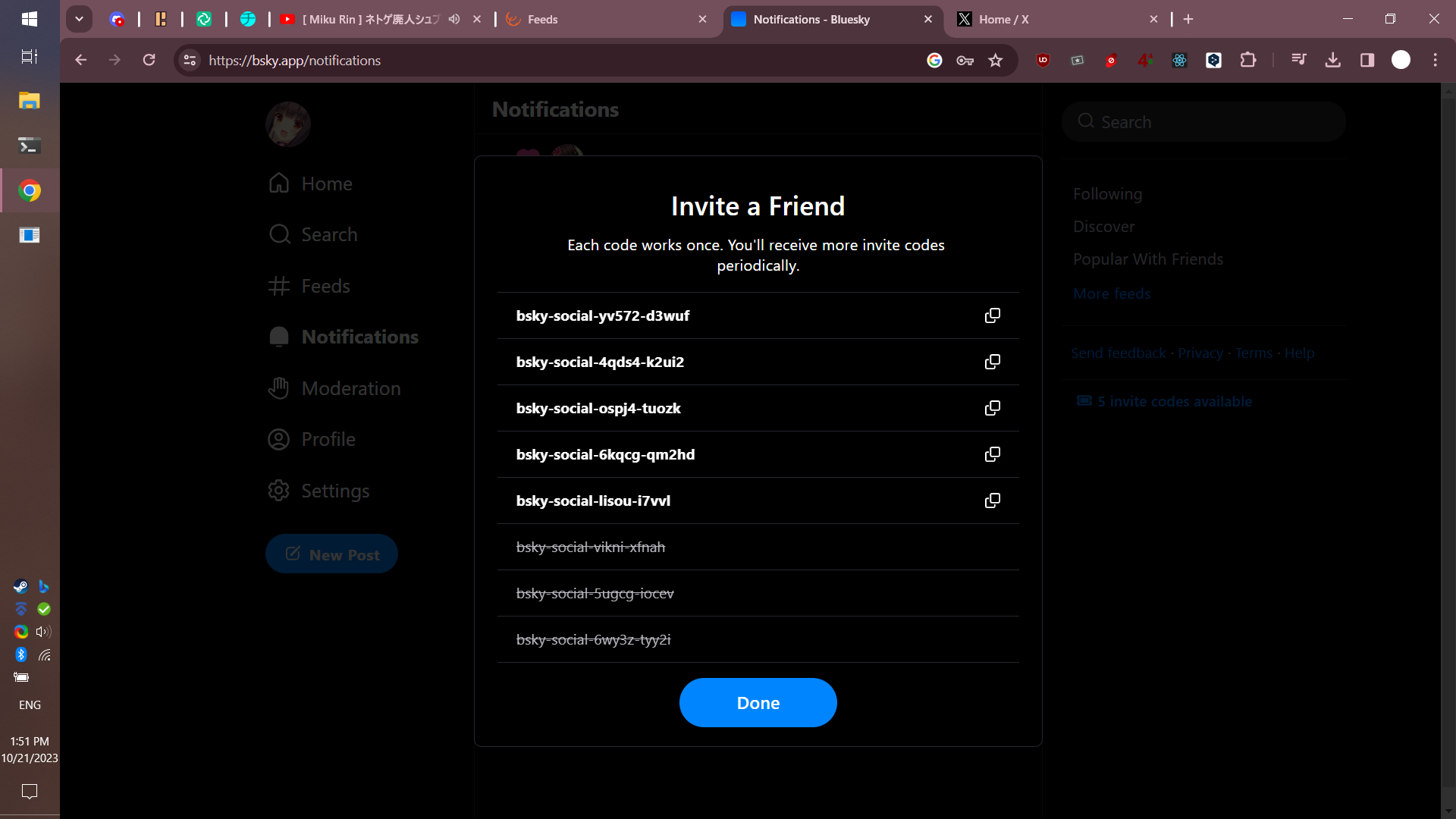Toggle the browser side panel

tap(1367, 61)
